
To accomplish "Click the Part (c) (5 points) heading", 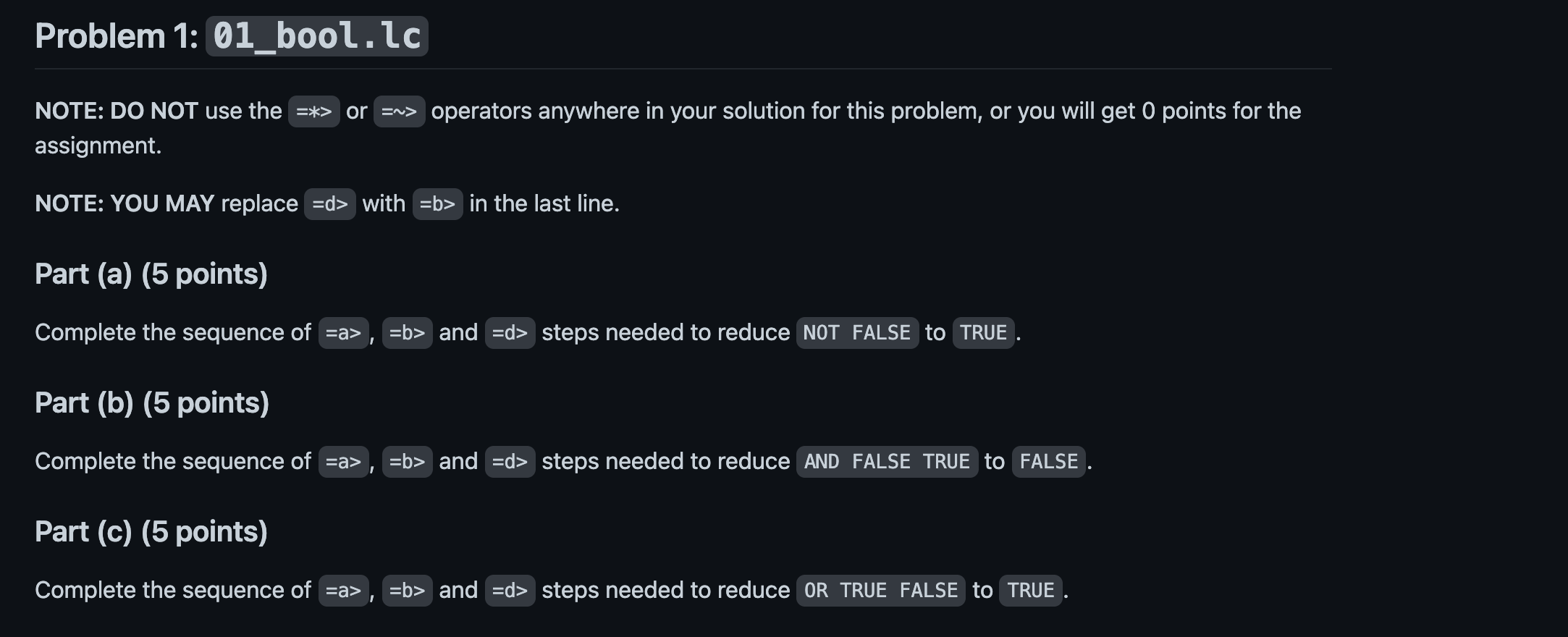I will [151, 532].
